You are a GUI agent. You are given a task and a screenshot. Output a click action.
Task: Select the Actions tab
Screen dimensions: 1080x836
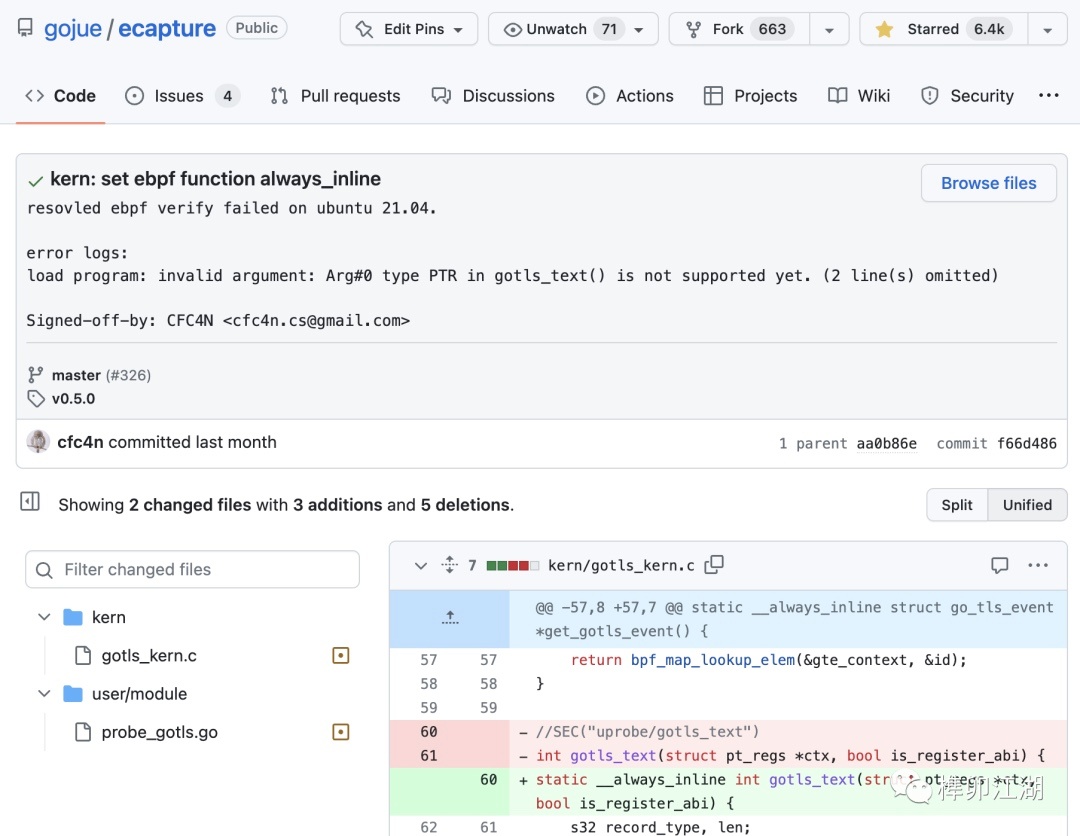pos(630,96)
